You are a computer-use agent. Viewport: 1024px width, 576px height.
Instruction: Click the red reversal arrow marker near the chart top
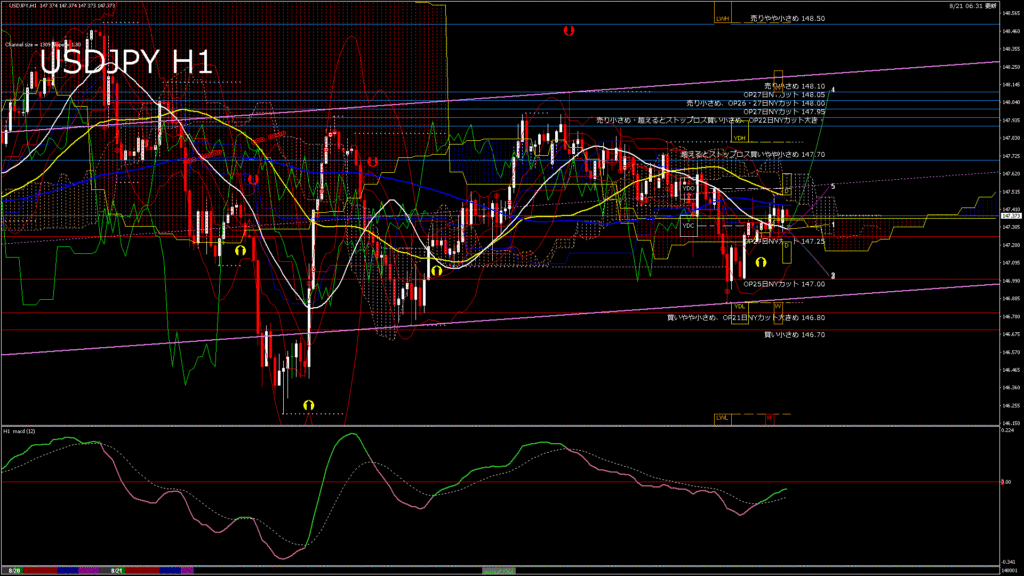568,31
